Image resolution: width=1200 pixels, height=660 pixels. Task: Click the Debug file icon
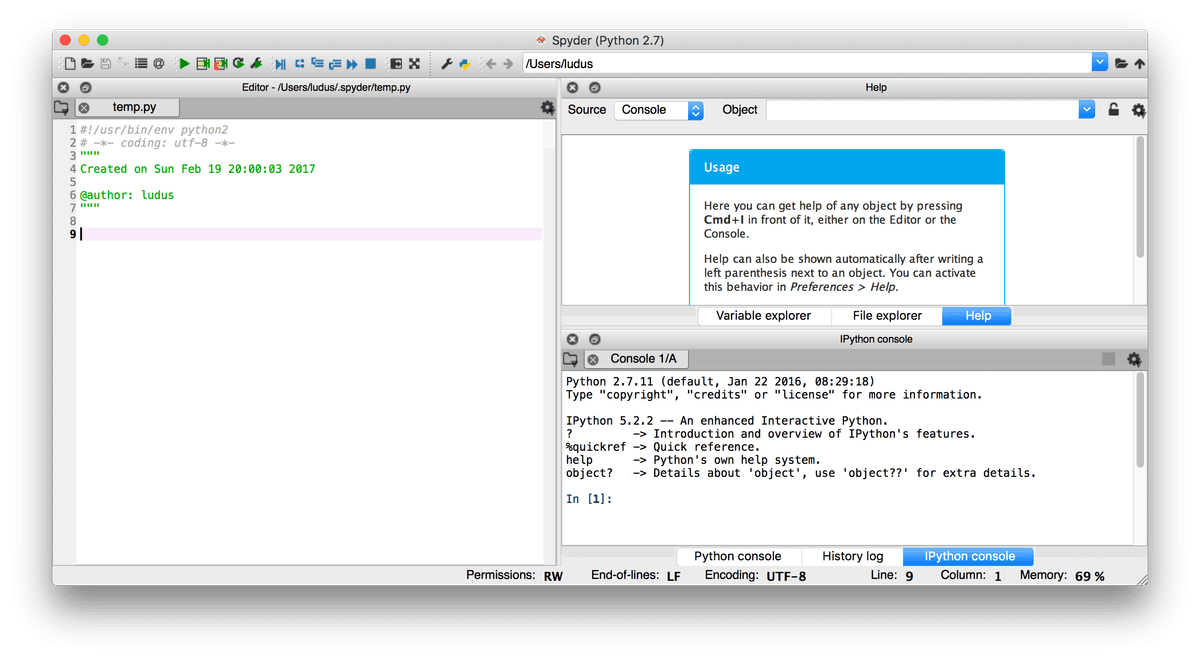click(279, 64)
